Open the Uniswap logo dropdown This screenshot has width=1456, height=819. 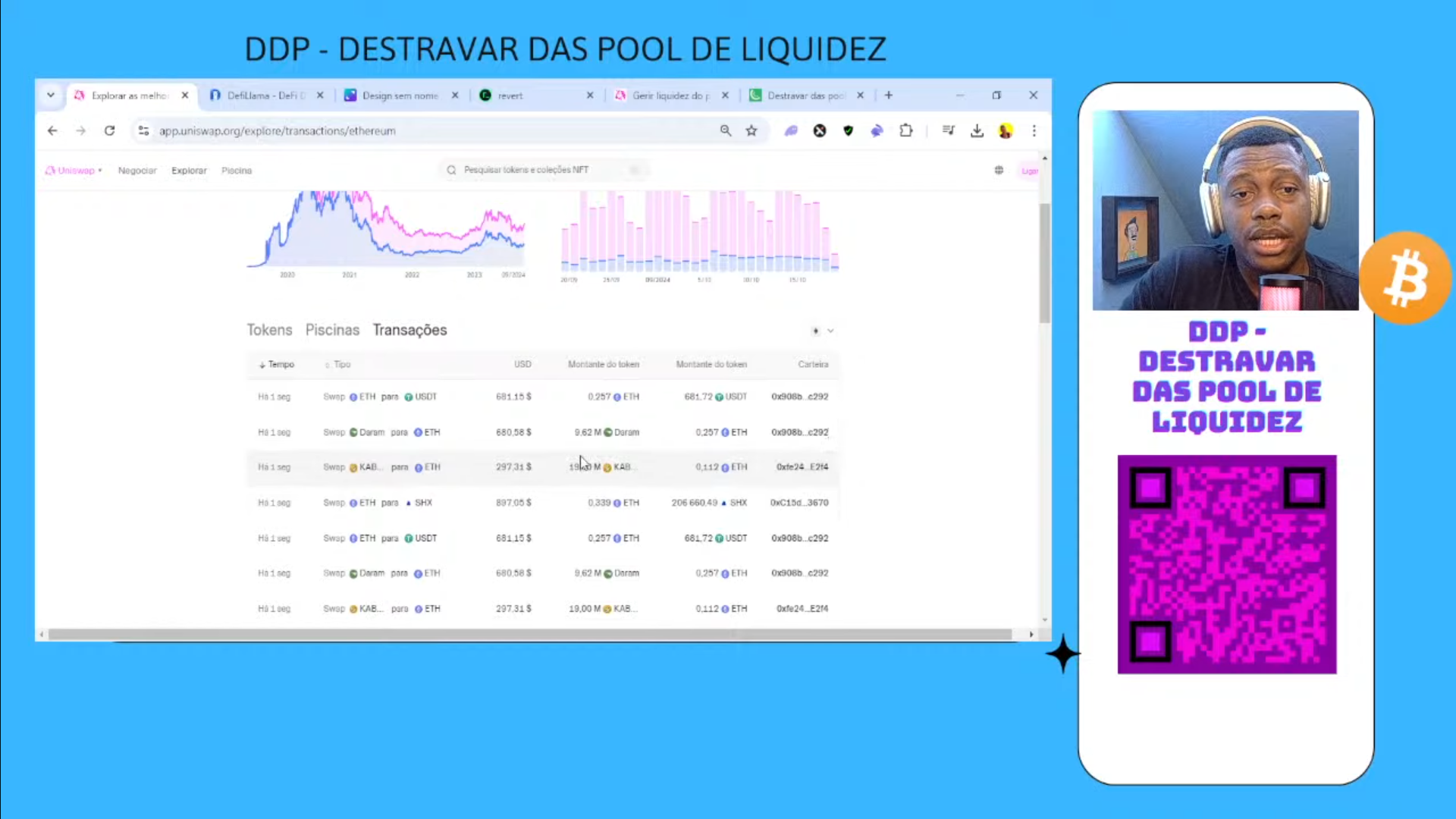click(x=74, y=170)
